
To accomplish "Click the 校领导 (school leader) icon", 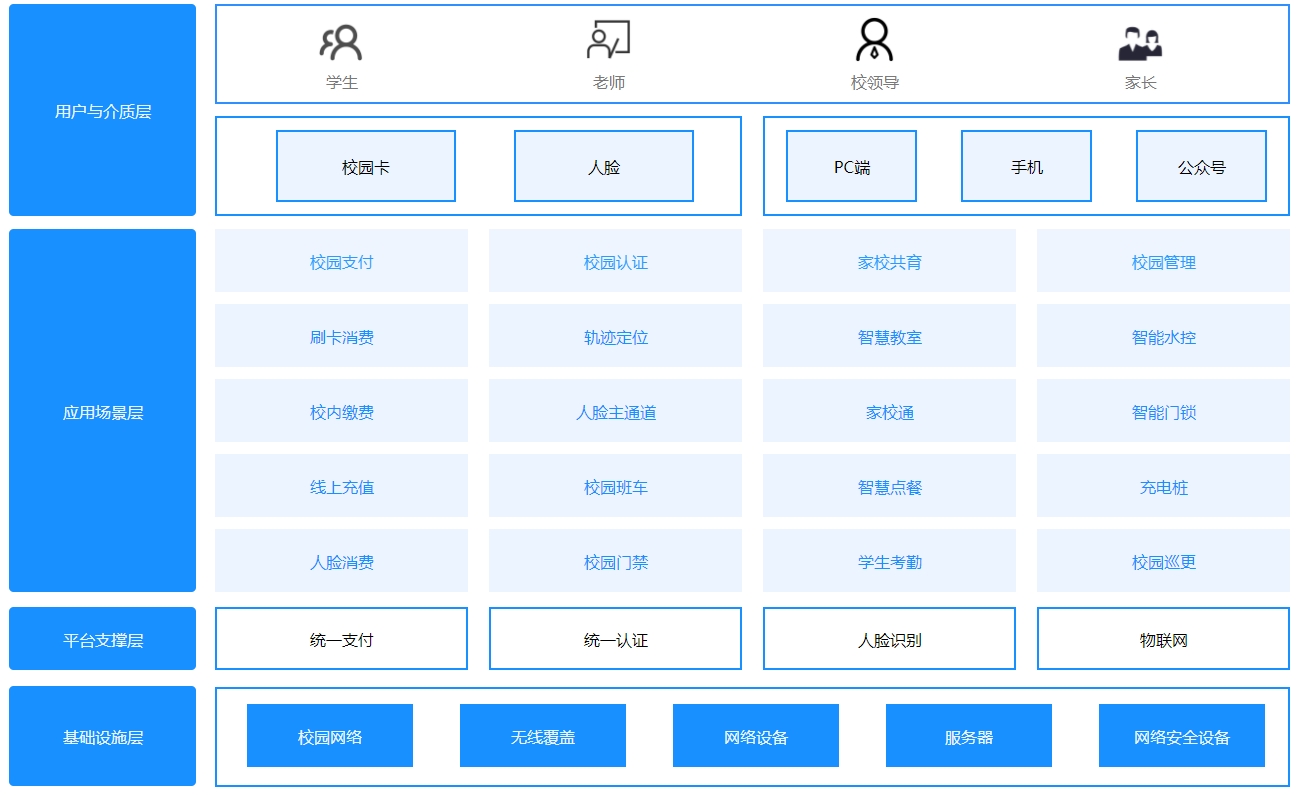I will (874, 41).
